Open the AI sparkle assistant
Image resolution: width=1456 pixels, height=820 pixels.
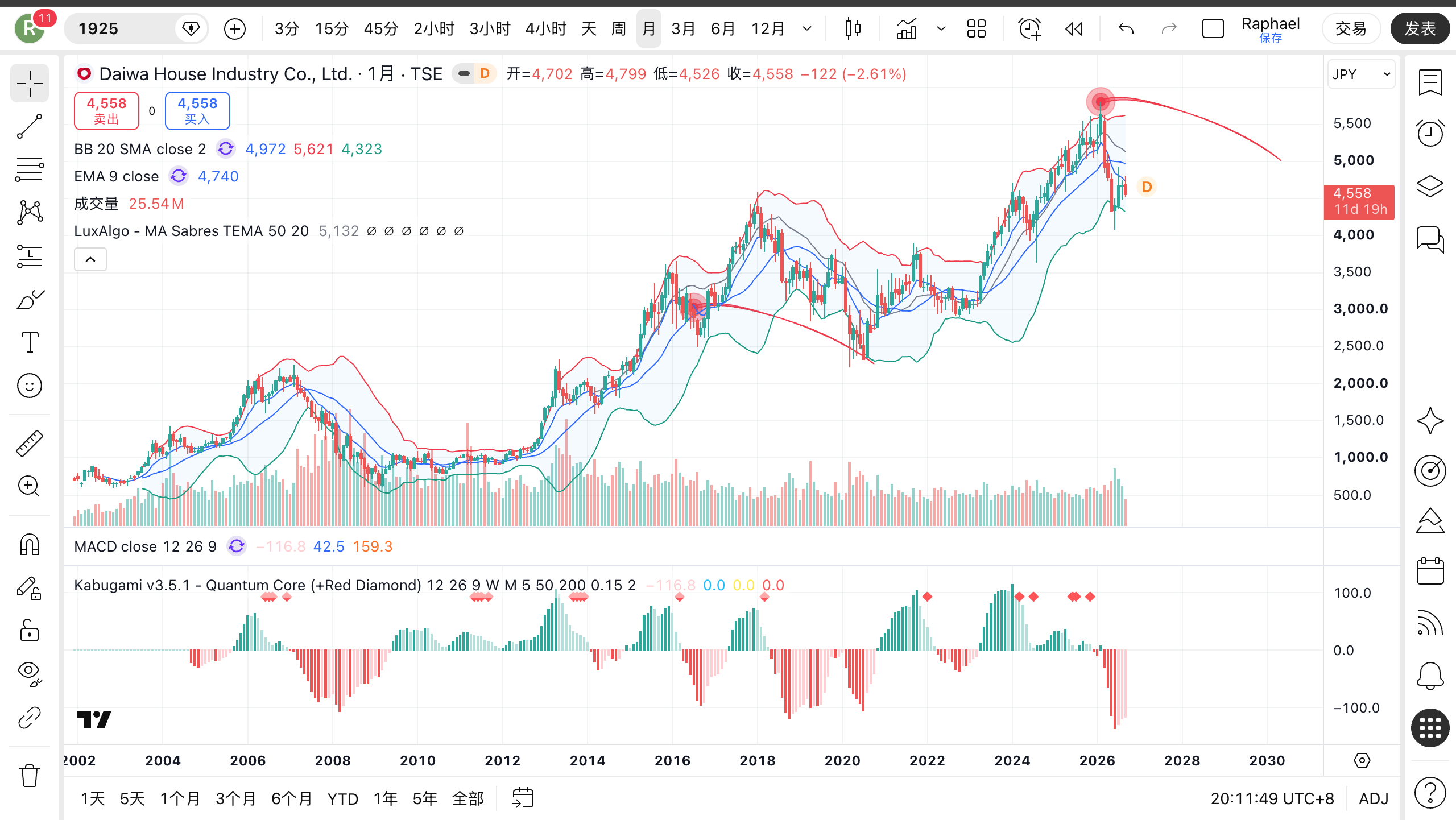[x=1430, y=421]
